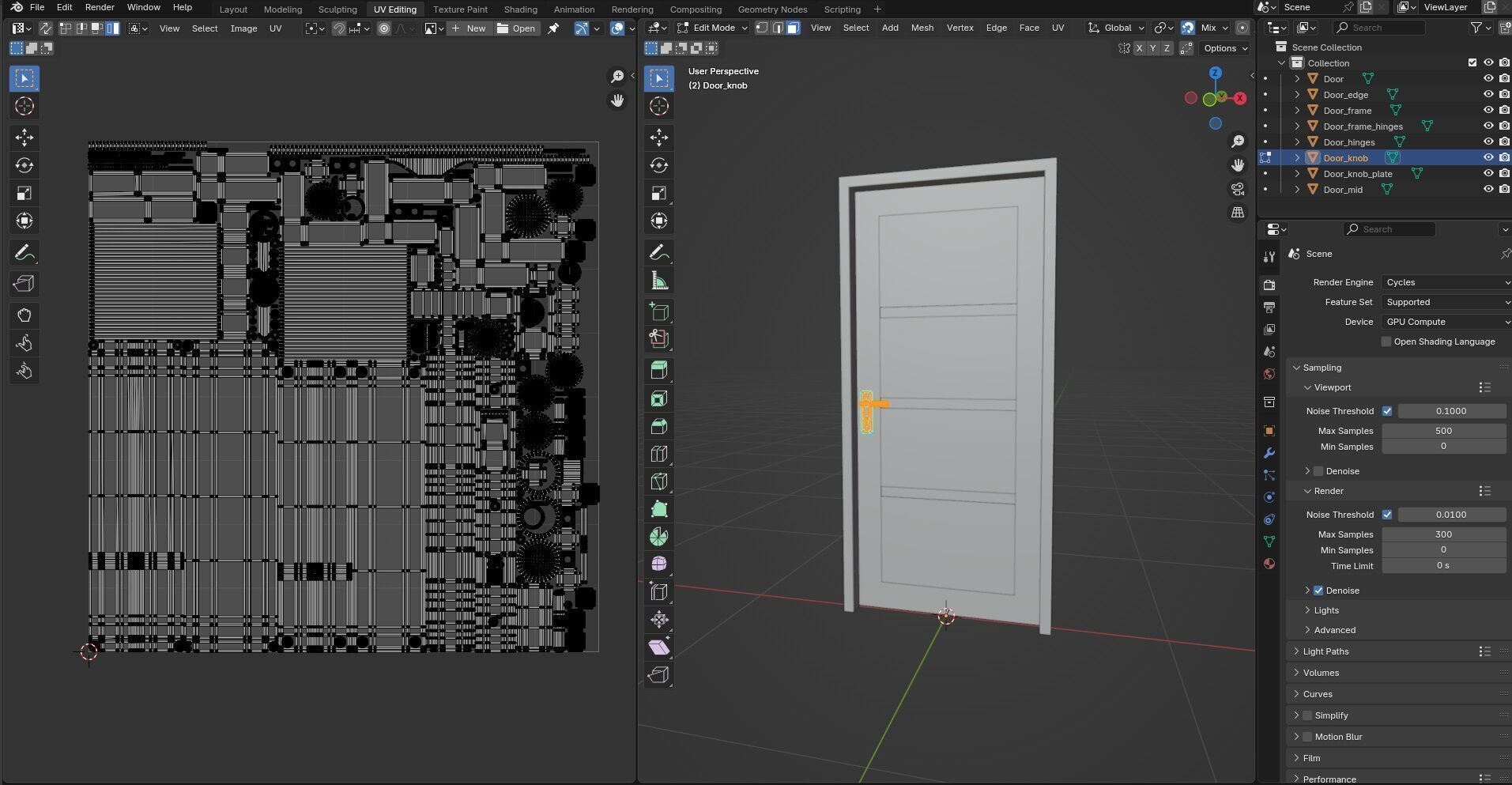Open the File menu
The image size is (1512, 785).
(x=37, y=7)
